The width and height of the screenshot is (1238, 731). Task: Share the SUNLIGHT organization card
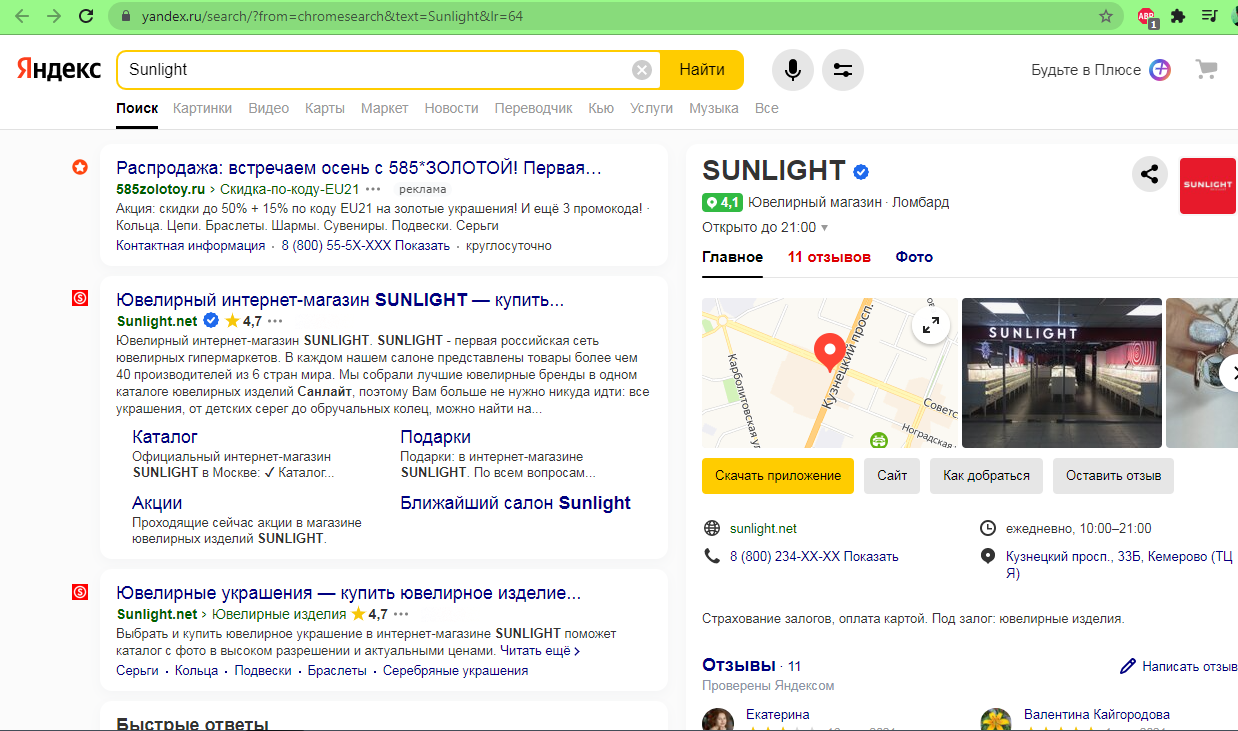click(1150, 174)
